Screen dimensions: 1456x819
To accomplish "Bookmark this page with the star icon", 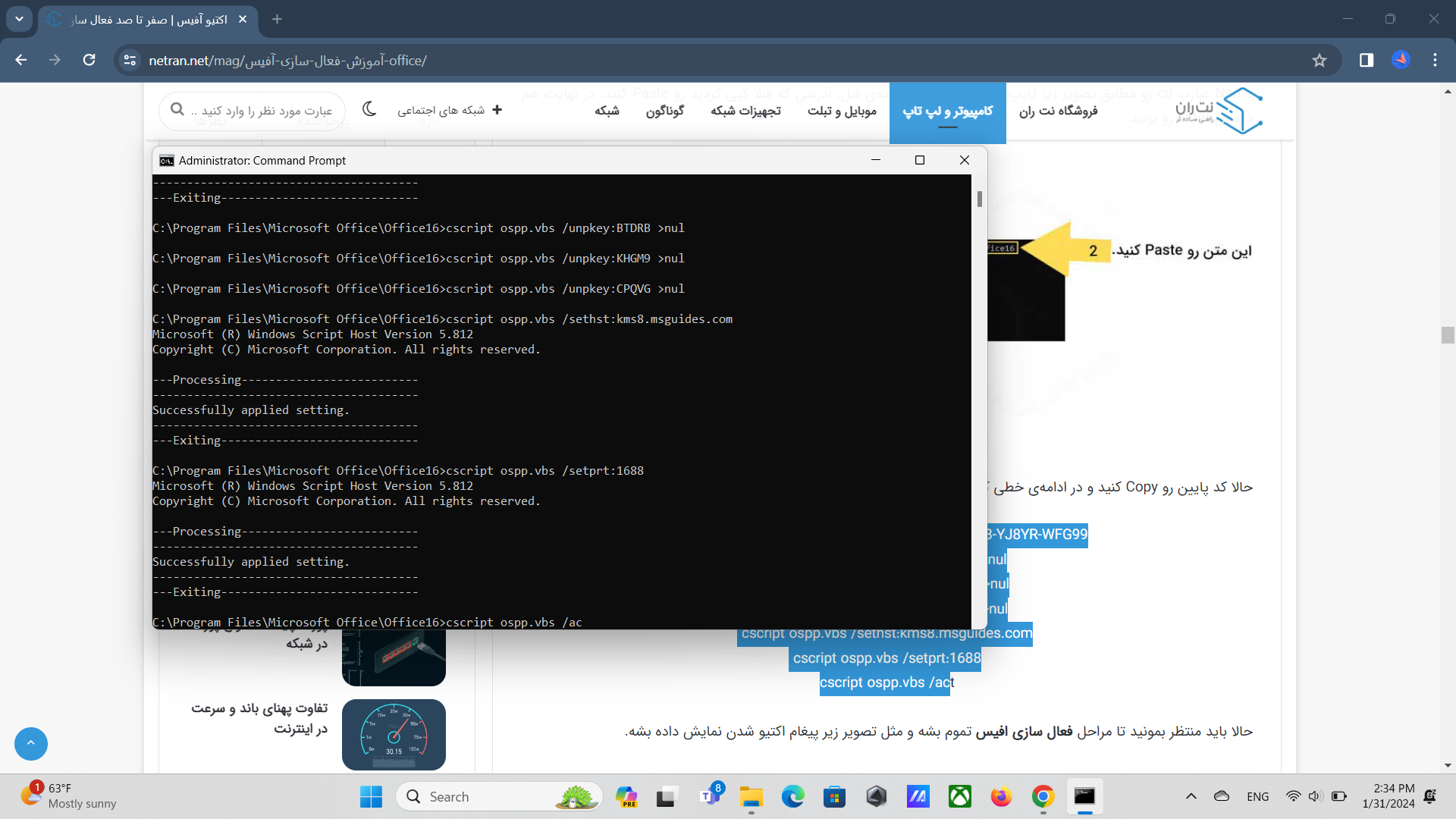I will coord(1319,60).
